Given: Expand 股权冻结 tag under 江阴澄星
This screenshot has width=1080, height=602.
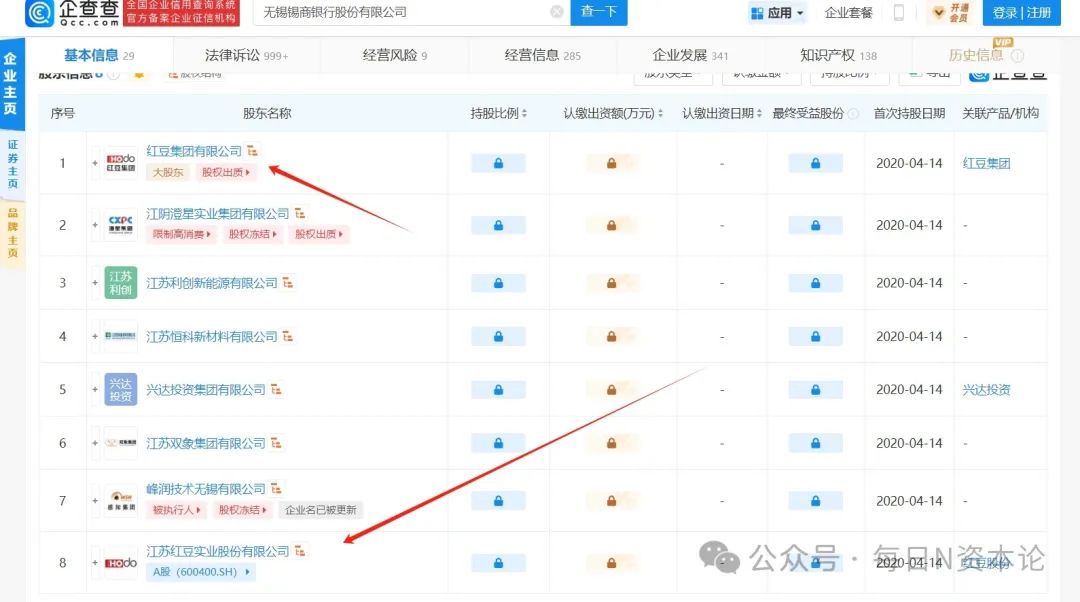Looking at the screenshot, I should (x=252, y=234).
